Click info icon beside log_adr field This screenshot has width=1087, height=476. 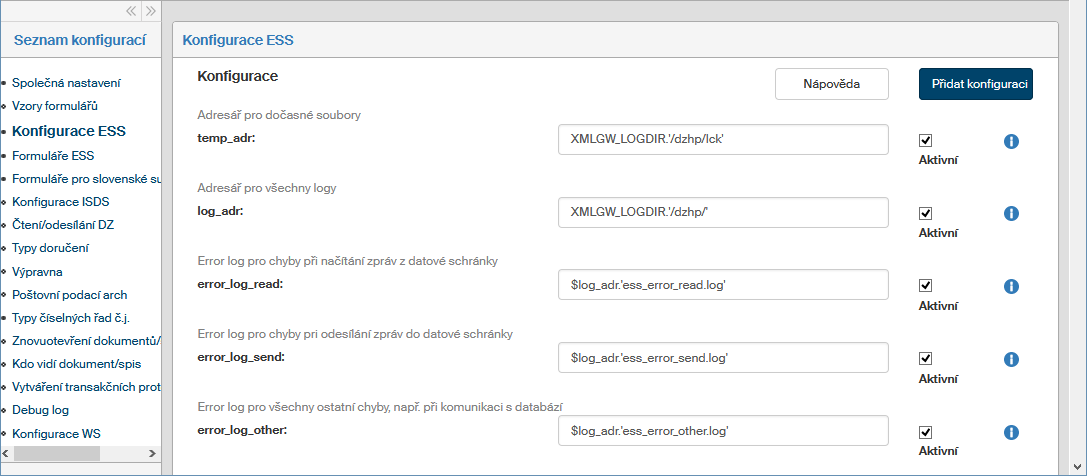click(1010, 214)
